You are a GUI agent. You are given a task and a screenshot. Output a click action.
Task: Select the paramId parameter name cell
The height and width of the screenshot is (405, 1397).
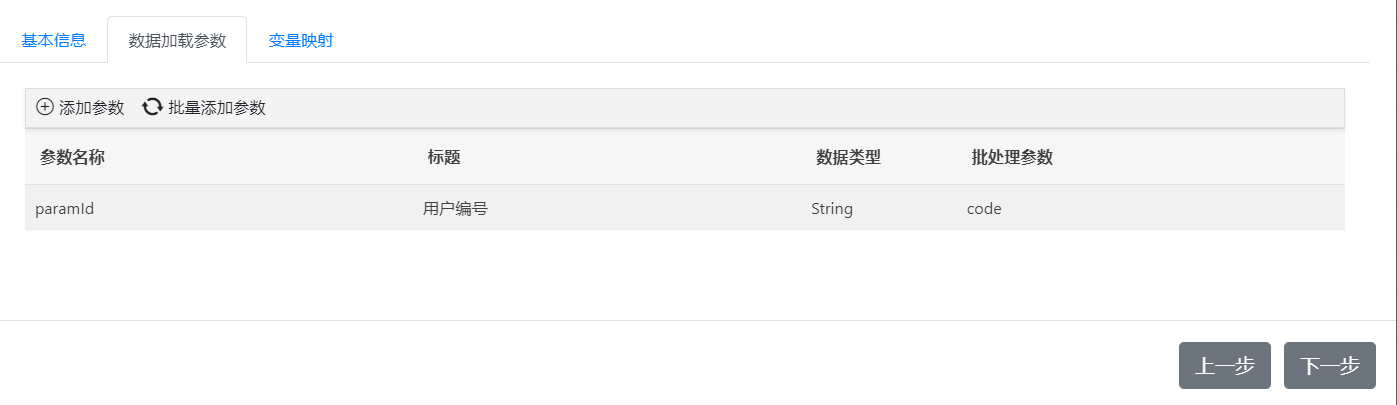pyautogui.click(x=65, y=209)
